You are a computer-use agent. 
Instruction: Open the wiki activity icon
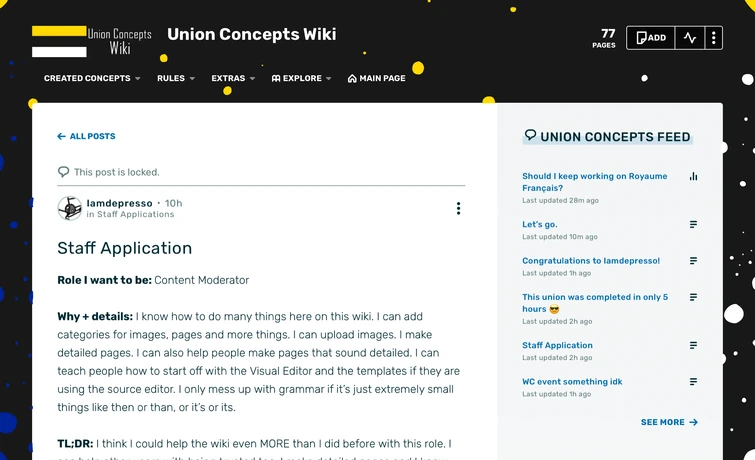[x=689, y=38]
